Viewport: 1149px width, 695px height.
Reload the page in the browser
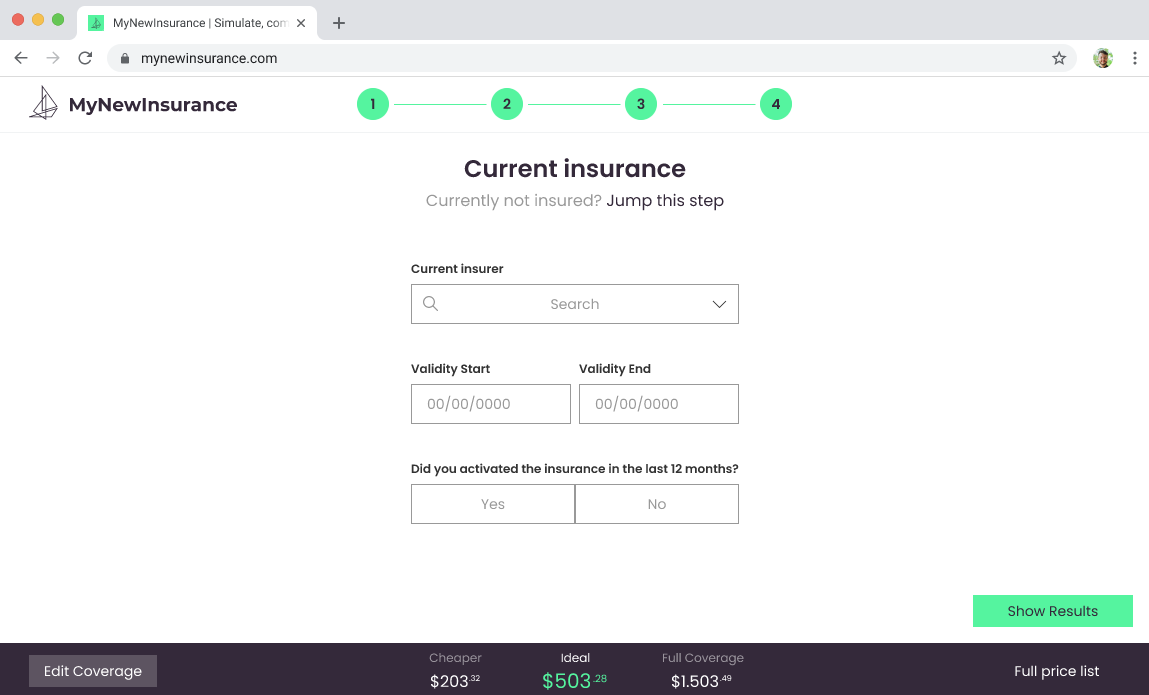coord(85,58)
